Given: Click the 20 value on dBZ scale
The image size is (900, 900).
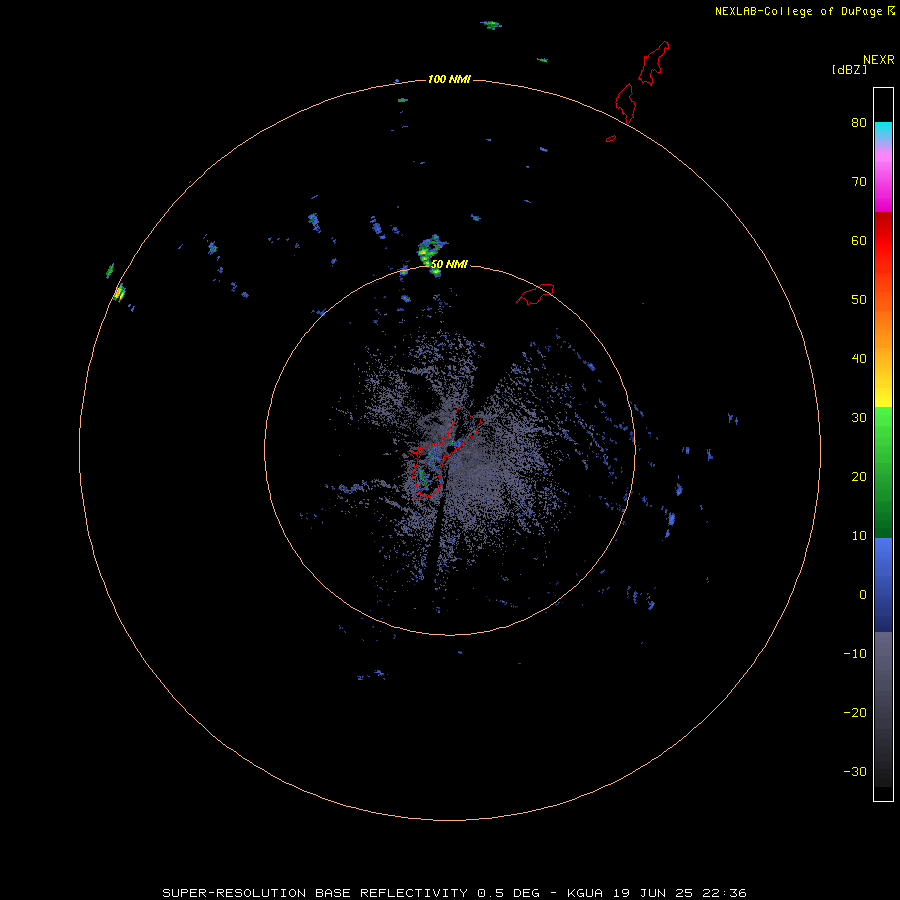Looking at the screenshot, I should point(859,476).
